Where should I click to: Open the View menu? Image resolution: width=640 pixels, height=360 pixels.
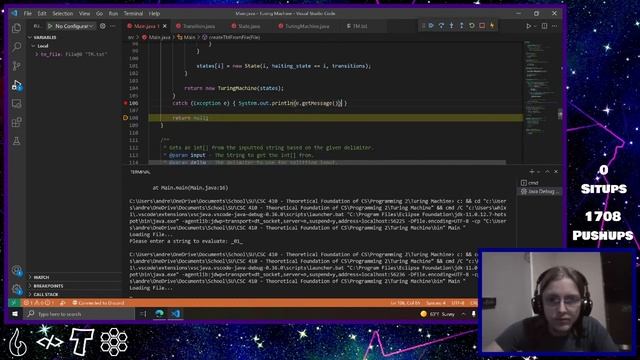click(84, 13)
